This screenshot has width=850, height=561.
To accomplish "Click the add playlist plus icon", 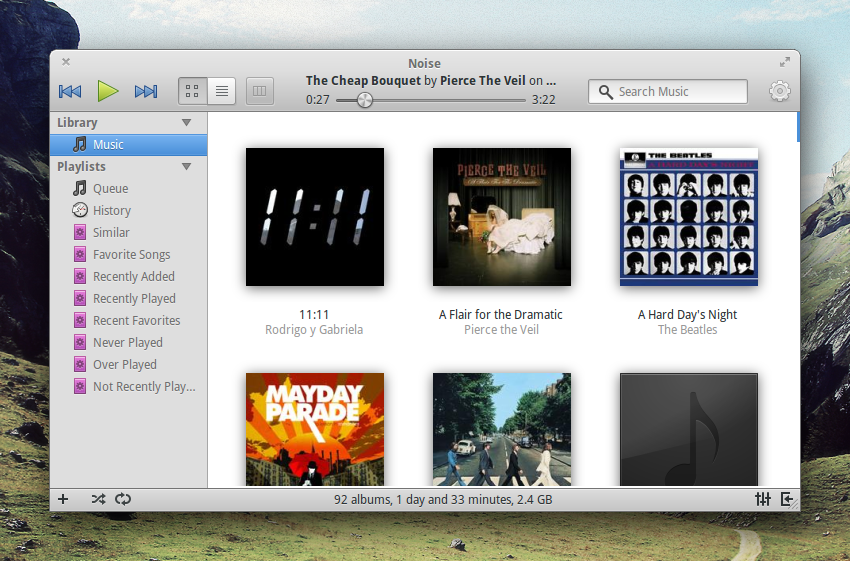I will tap(63, 499).
